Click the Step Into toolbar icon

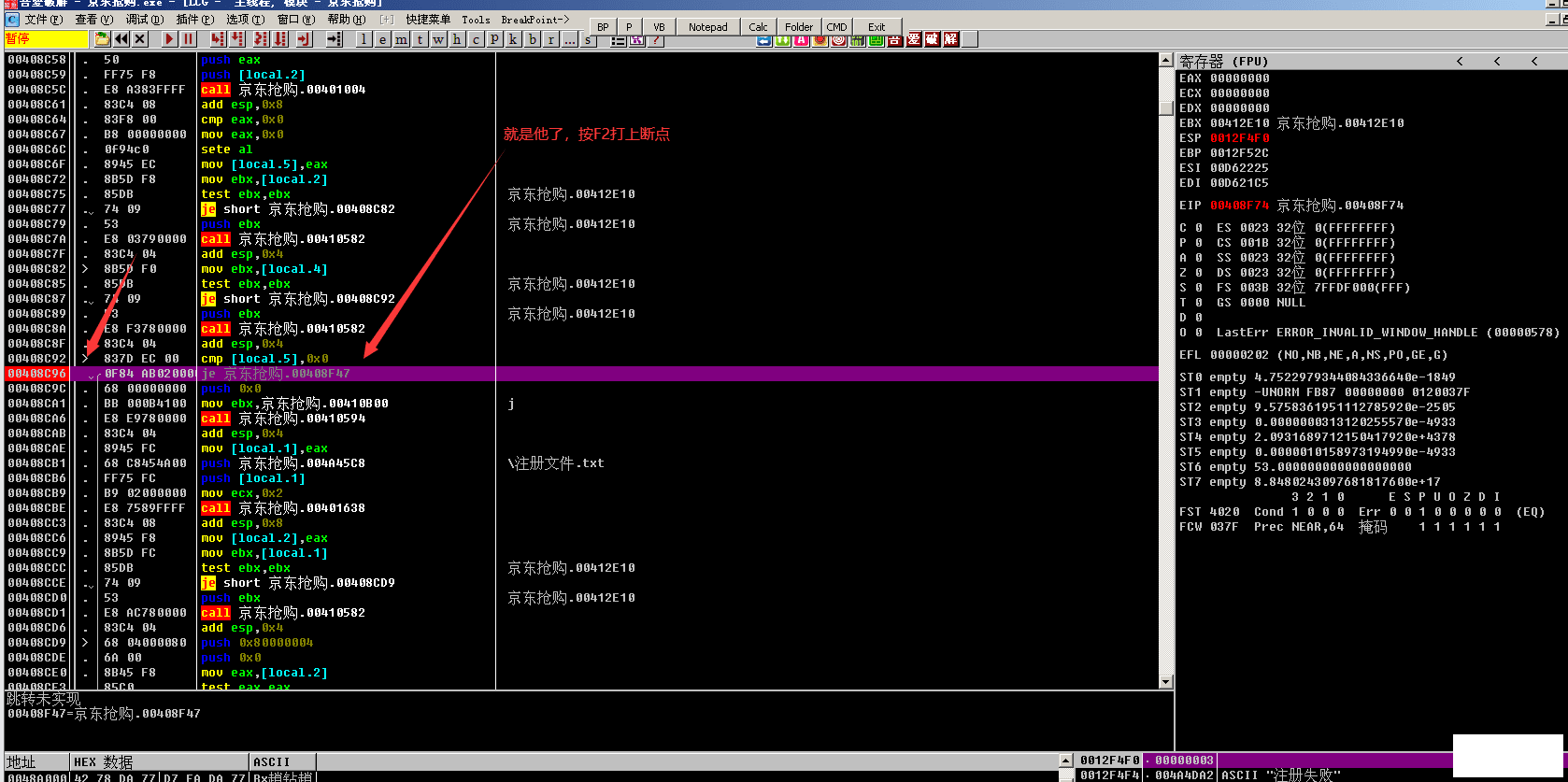(218, 39)
